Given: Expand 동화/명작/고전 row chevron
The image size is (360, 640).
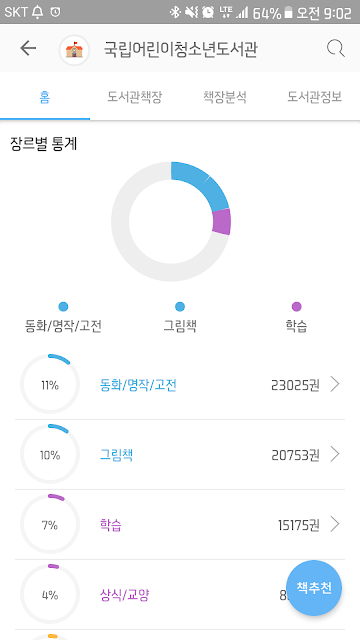Looking at the screenshot, I should 335,384.
